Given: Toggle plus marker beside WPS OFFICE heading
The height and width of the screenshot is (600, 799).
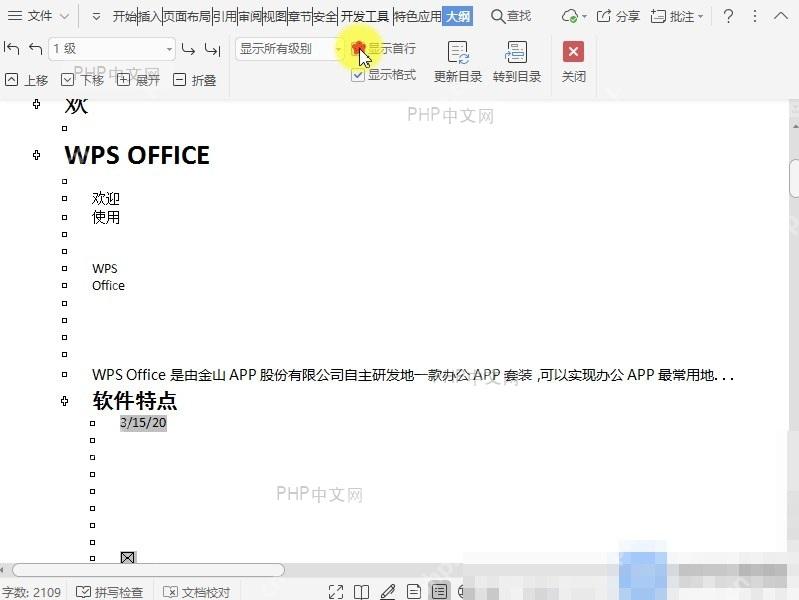Looking at the screenshot, I should click(x=36, y=155).
